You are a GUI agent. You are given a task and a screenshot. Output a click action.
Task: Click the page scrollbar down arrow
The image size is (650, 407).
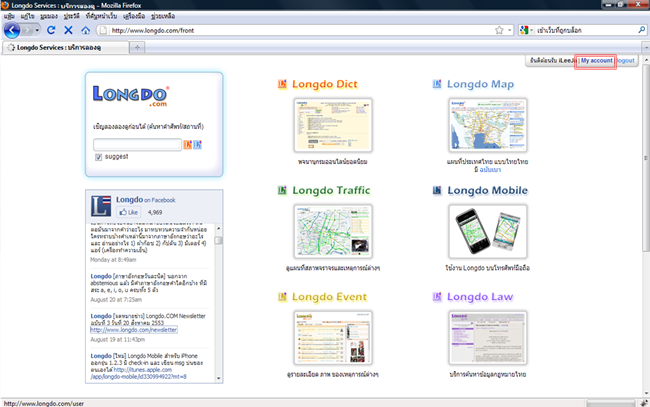click(646, 393)
